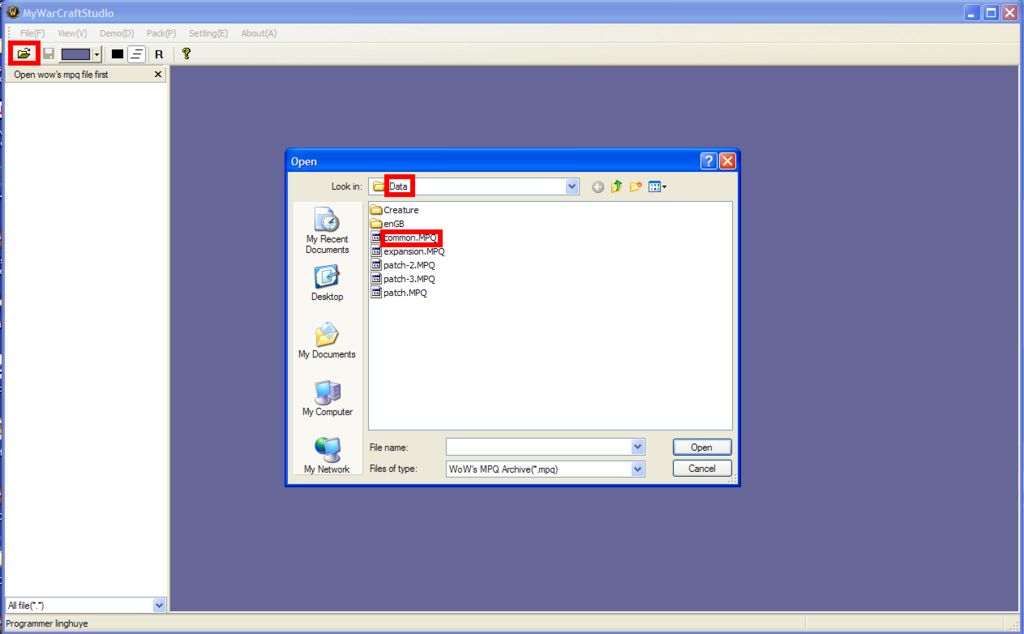Open the View menu icon in the dialog
The width and height of the screenshot is (1024, 634).
657,187
